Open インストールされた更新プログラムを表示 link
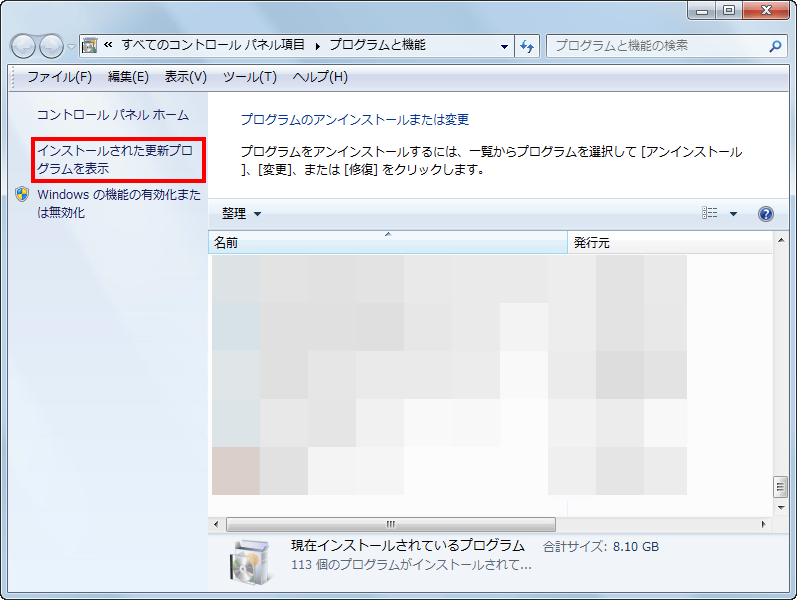 click(x=115, y=159)
